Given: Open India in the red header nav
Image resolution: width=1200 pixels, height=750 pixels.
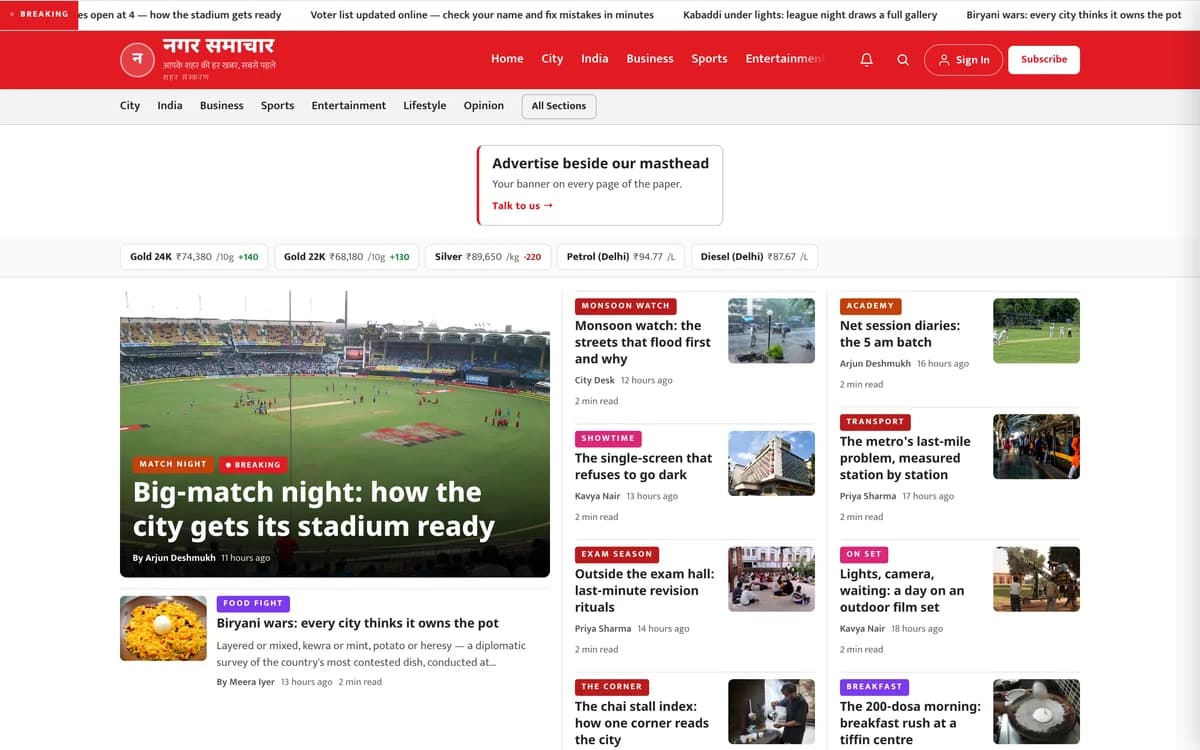Looking at the screenshot, I should click(x=595, y=59).
